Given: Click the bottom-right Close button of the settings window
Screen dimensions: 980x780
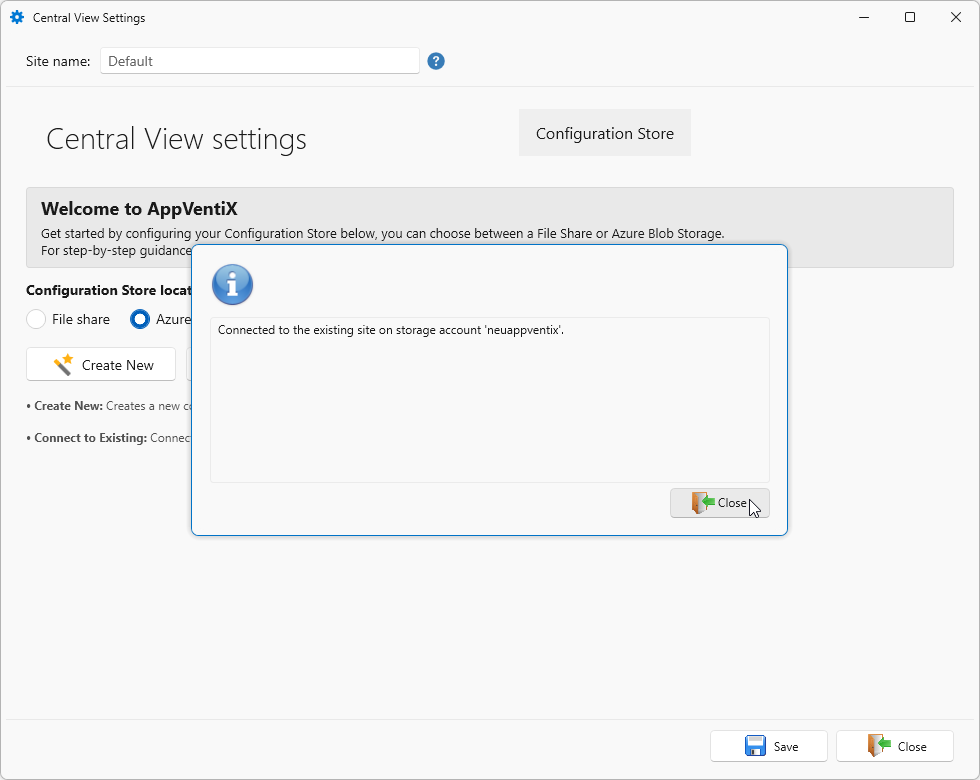Looking at the screenshot, I should (x=895, y=746).
